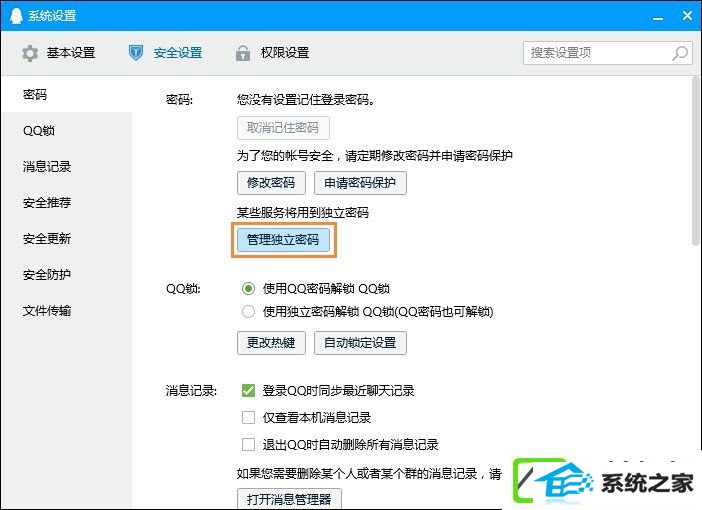Click the gear icon for 基本设置
This screenshot has height=510, width=702.
pos(30,53)
